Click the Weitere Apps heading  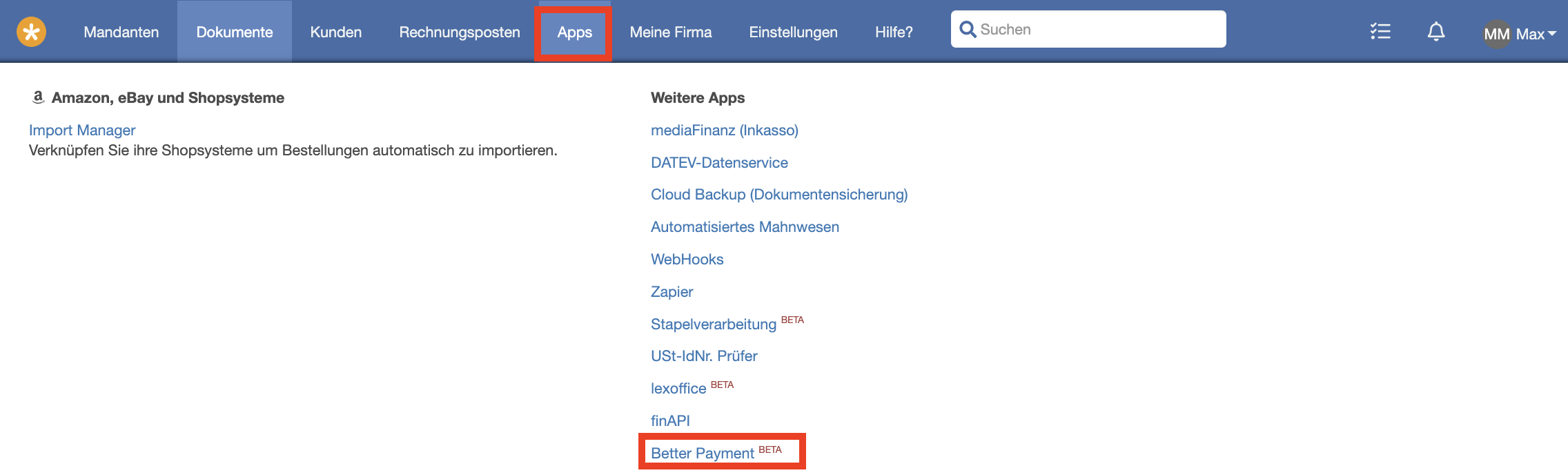coord(698,97)
